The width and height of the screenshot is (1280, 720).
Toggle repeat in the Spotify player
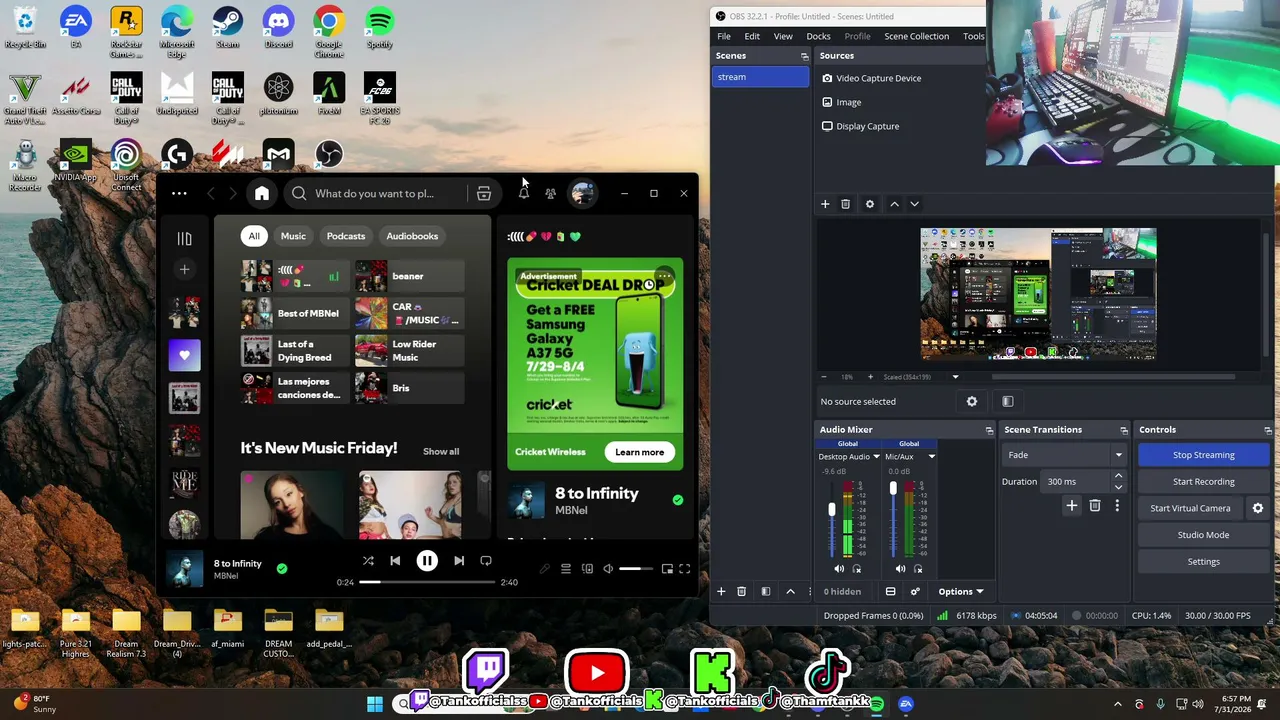(x=486, y=561)
